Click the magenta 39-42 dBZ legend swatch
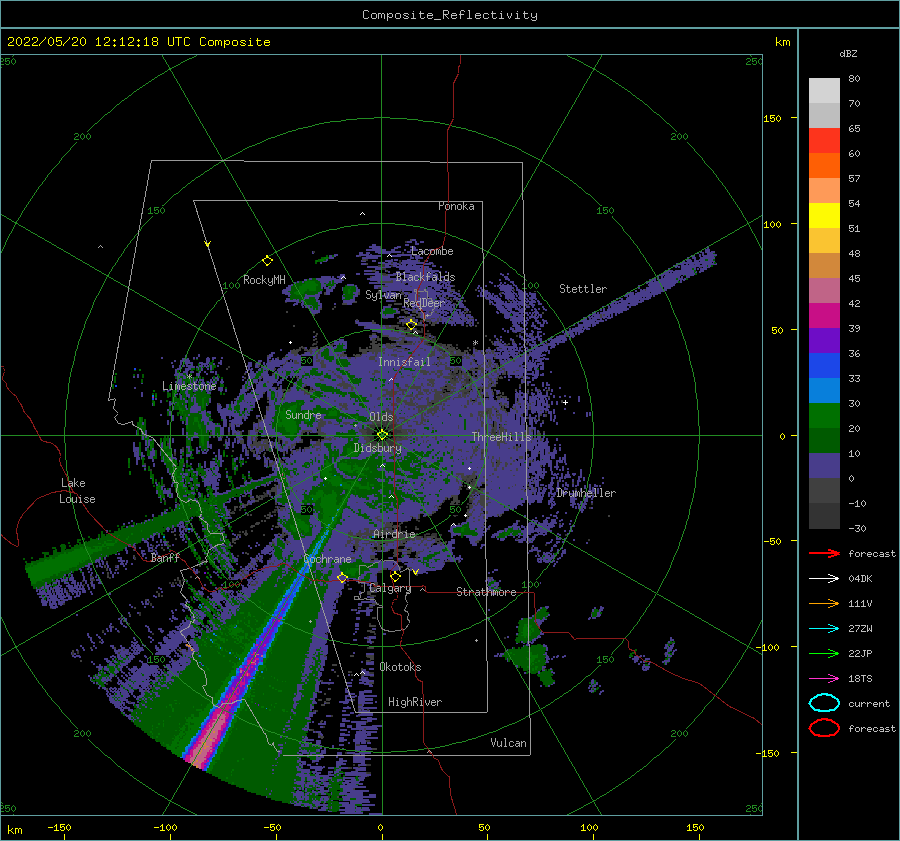The height and width of the screenshot is (841, 900). coord(824,316)
